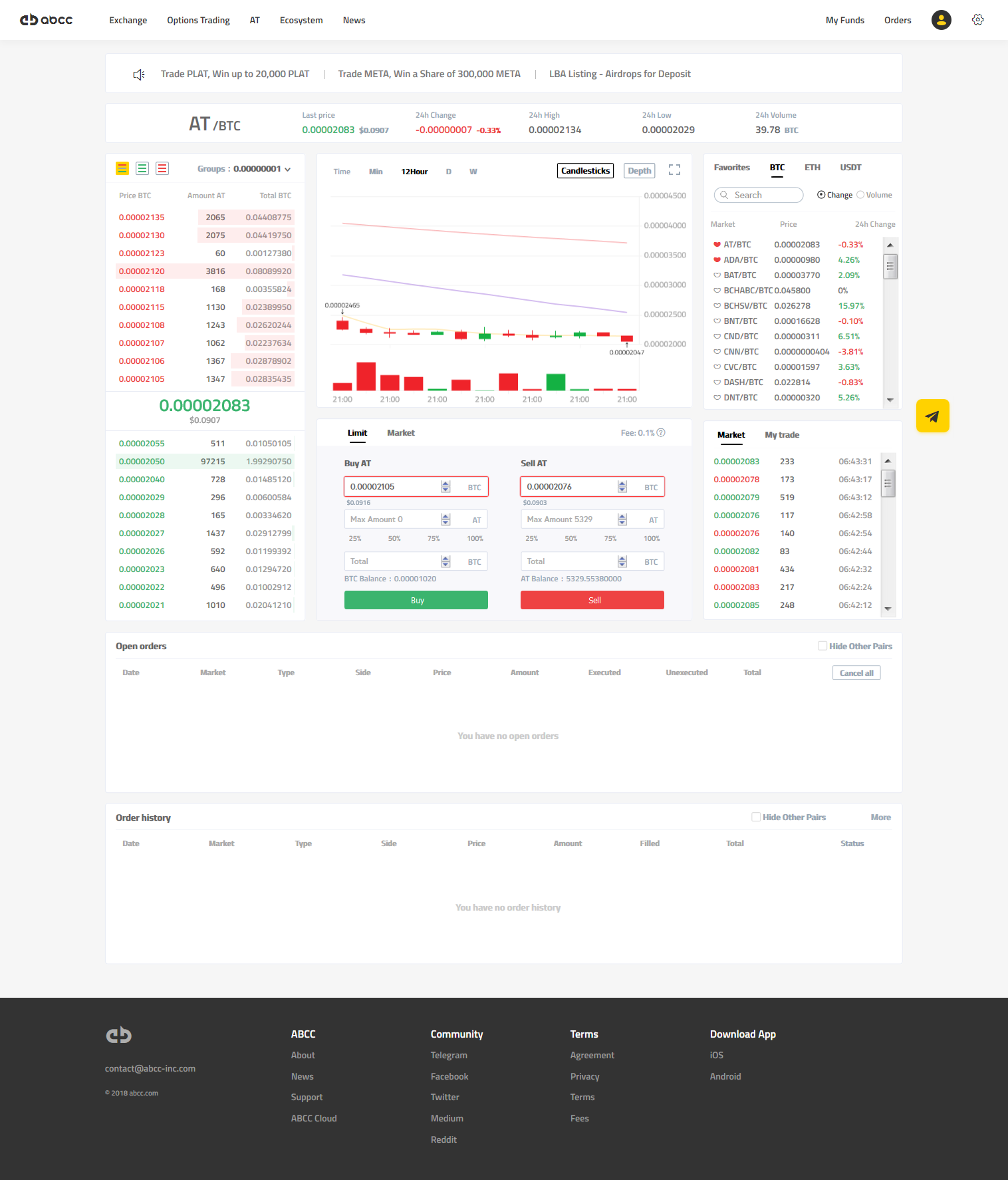Screen dimensions: 1008x1180
Task: Show sell-only red order book view
Action: tap(162, 168)
